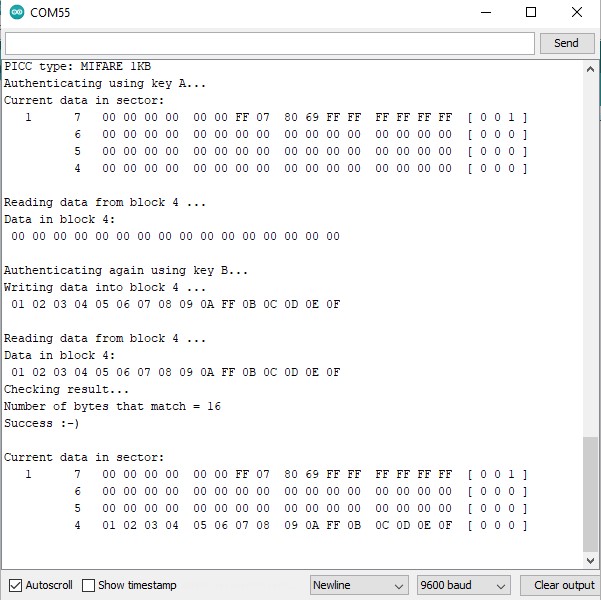
Task: Click the scrollbar down arrow
Action: [x=590, y=562]
